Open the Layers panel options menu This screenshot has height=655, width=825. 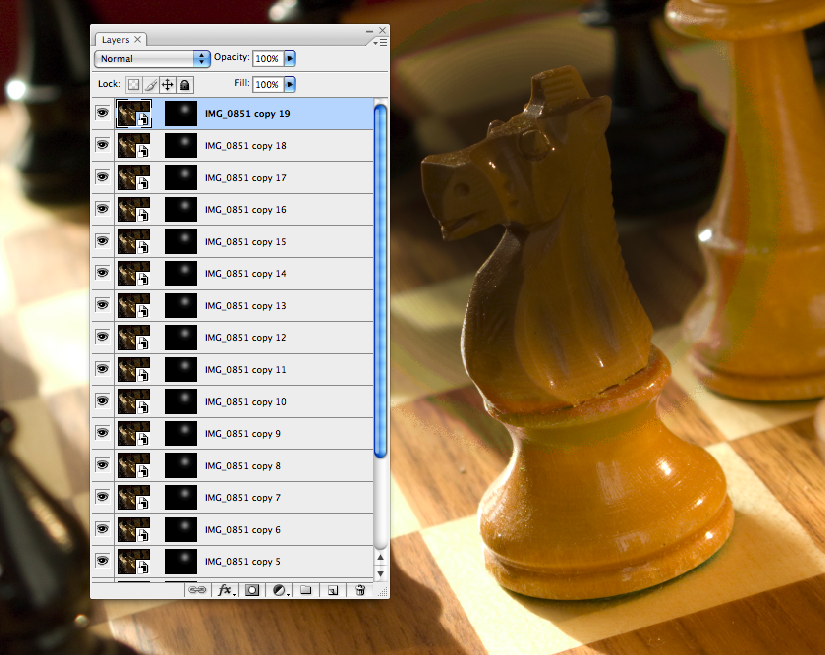coord(380,42)
